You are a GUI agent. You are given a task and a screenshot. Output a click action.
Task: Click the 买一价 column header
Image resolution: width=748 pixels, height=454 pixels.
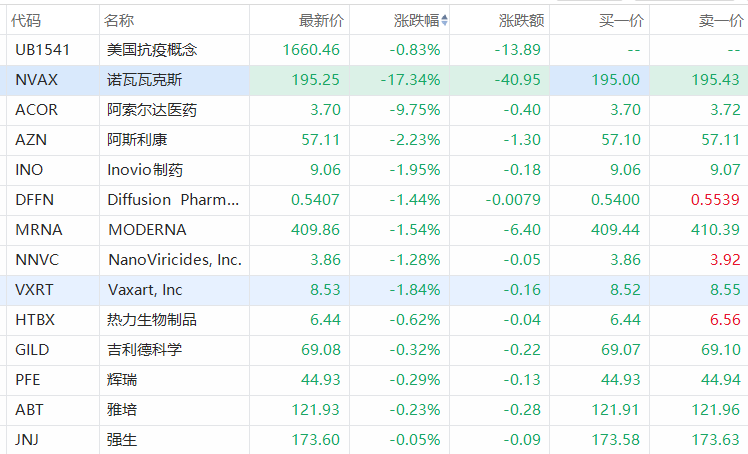coord(620,20)
